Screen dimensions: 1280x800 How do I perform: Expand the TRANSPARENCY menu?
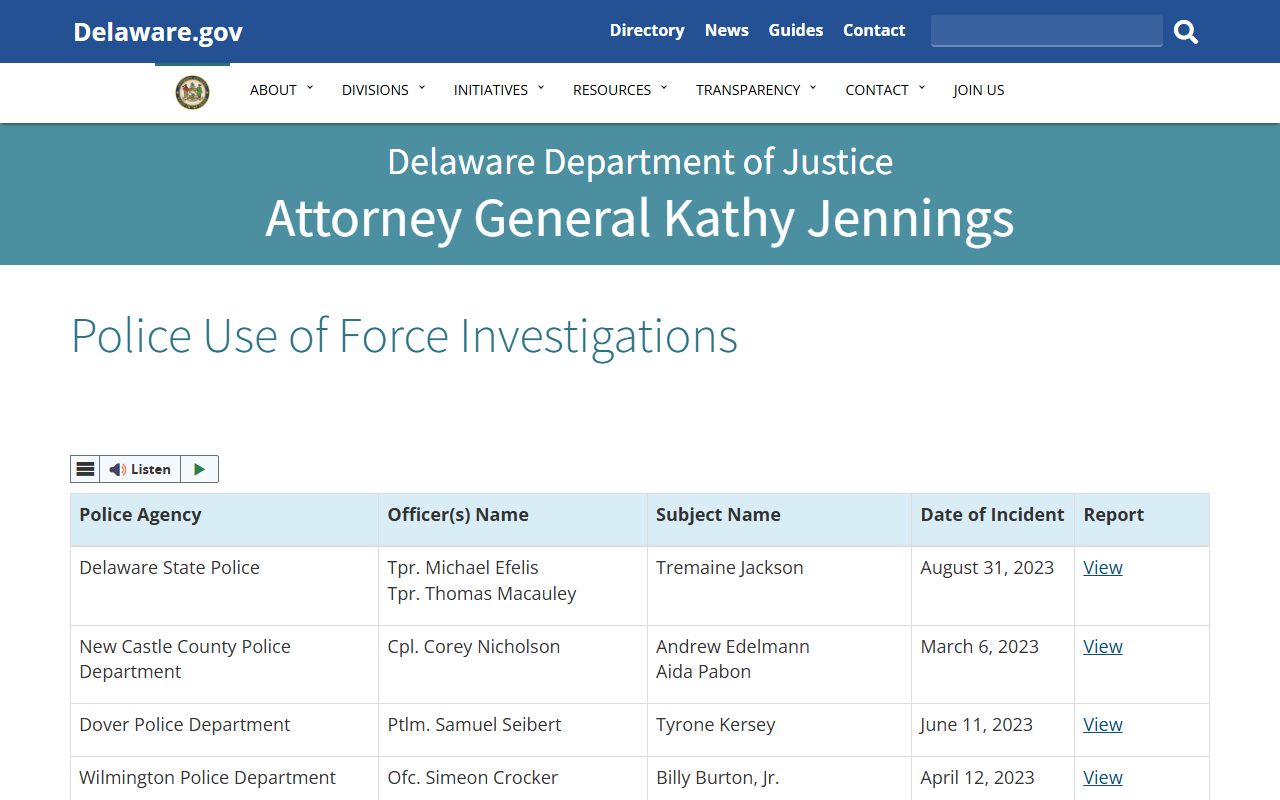(x=756, y=90)
